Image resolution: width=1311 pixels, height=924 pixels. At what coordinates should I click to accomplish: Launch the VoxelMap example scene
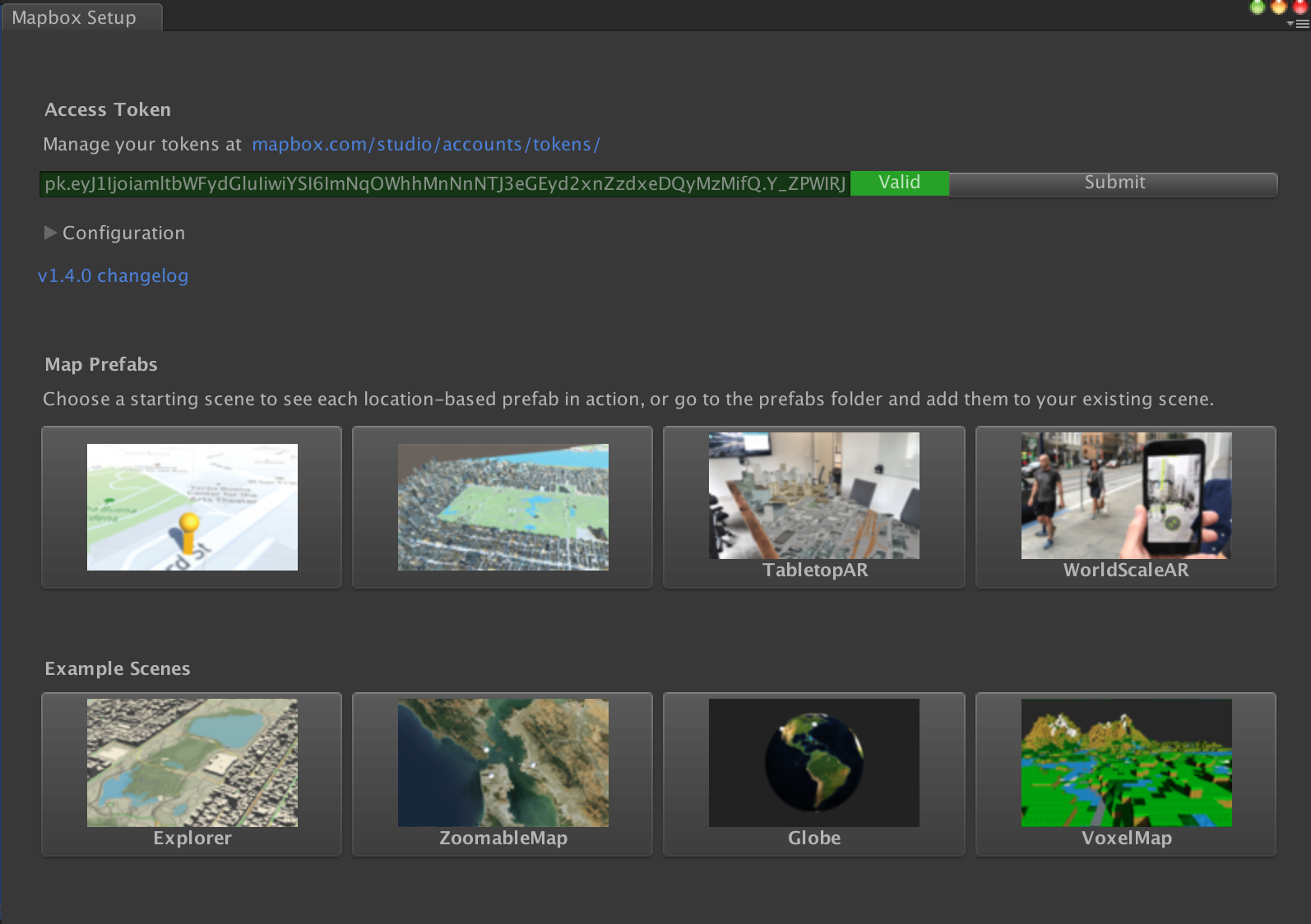click(x=1126, y=774)
